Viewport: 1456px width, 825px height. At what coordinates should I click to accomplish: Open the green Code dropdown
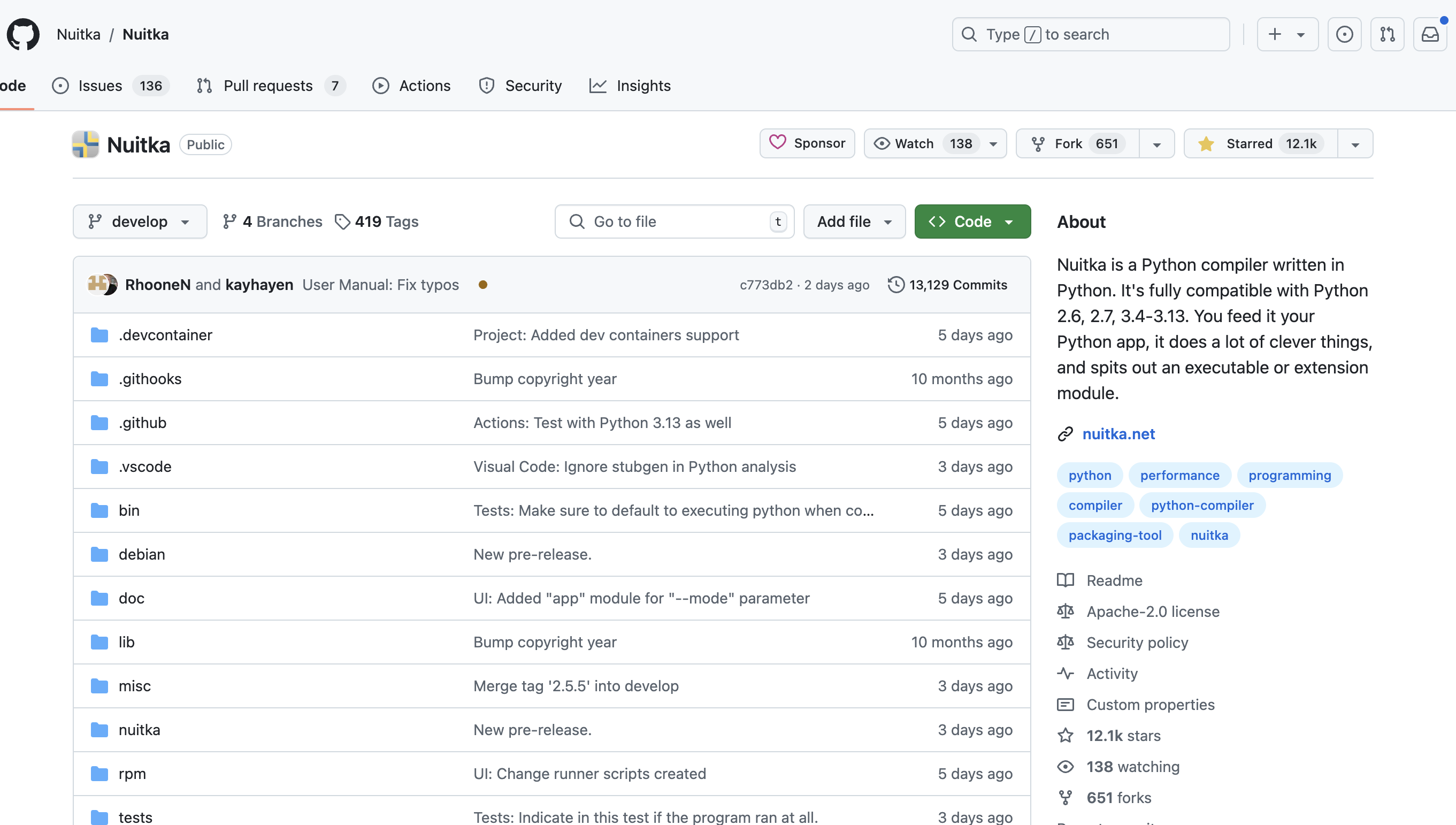[x=972, y=221]
